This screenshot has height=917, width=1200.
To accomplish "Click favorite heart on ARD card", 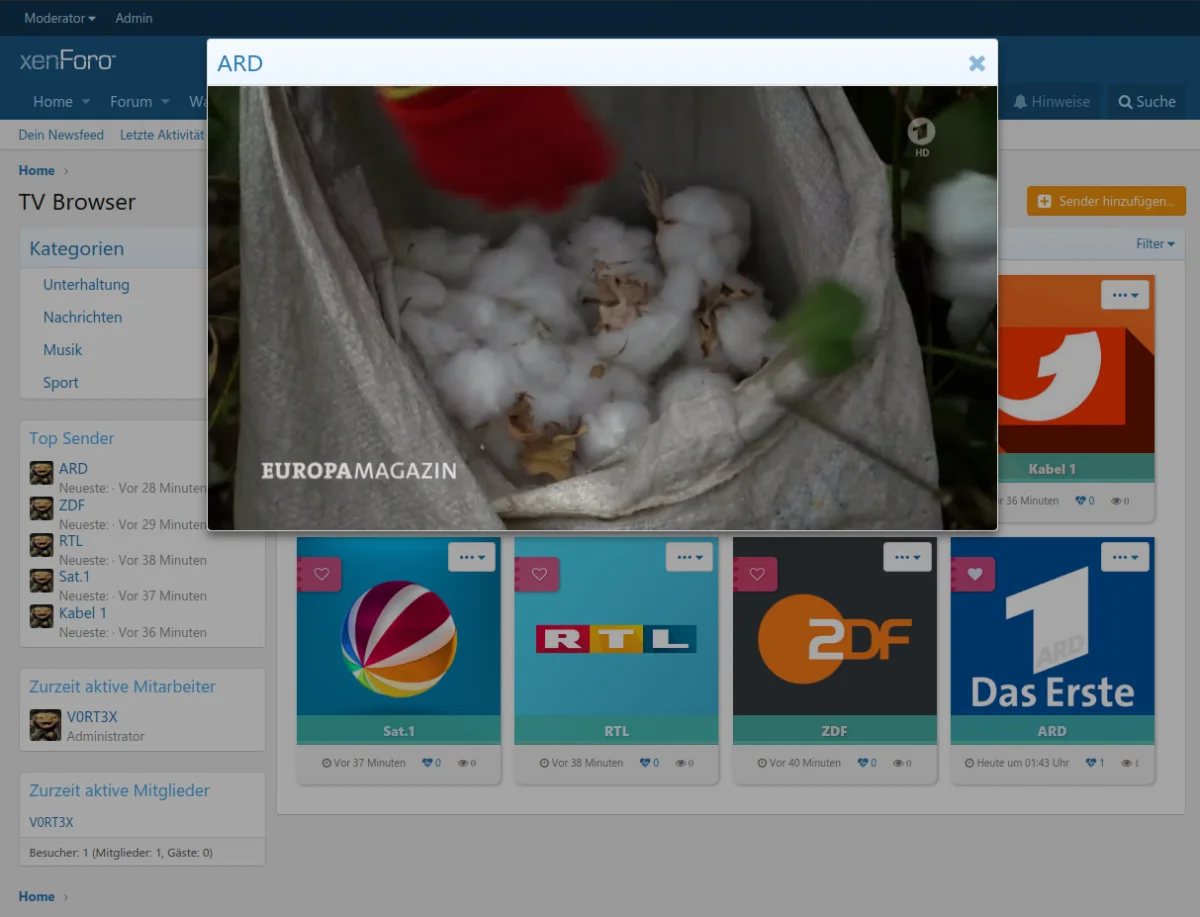I will (x=975, y=575).
